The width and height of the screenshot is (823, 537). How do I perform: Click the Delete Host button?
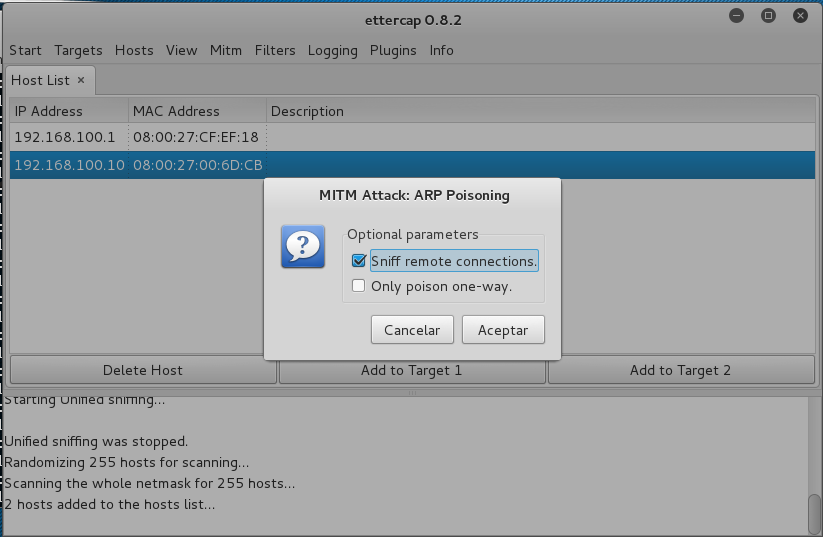(143, 370)
